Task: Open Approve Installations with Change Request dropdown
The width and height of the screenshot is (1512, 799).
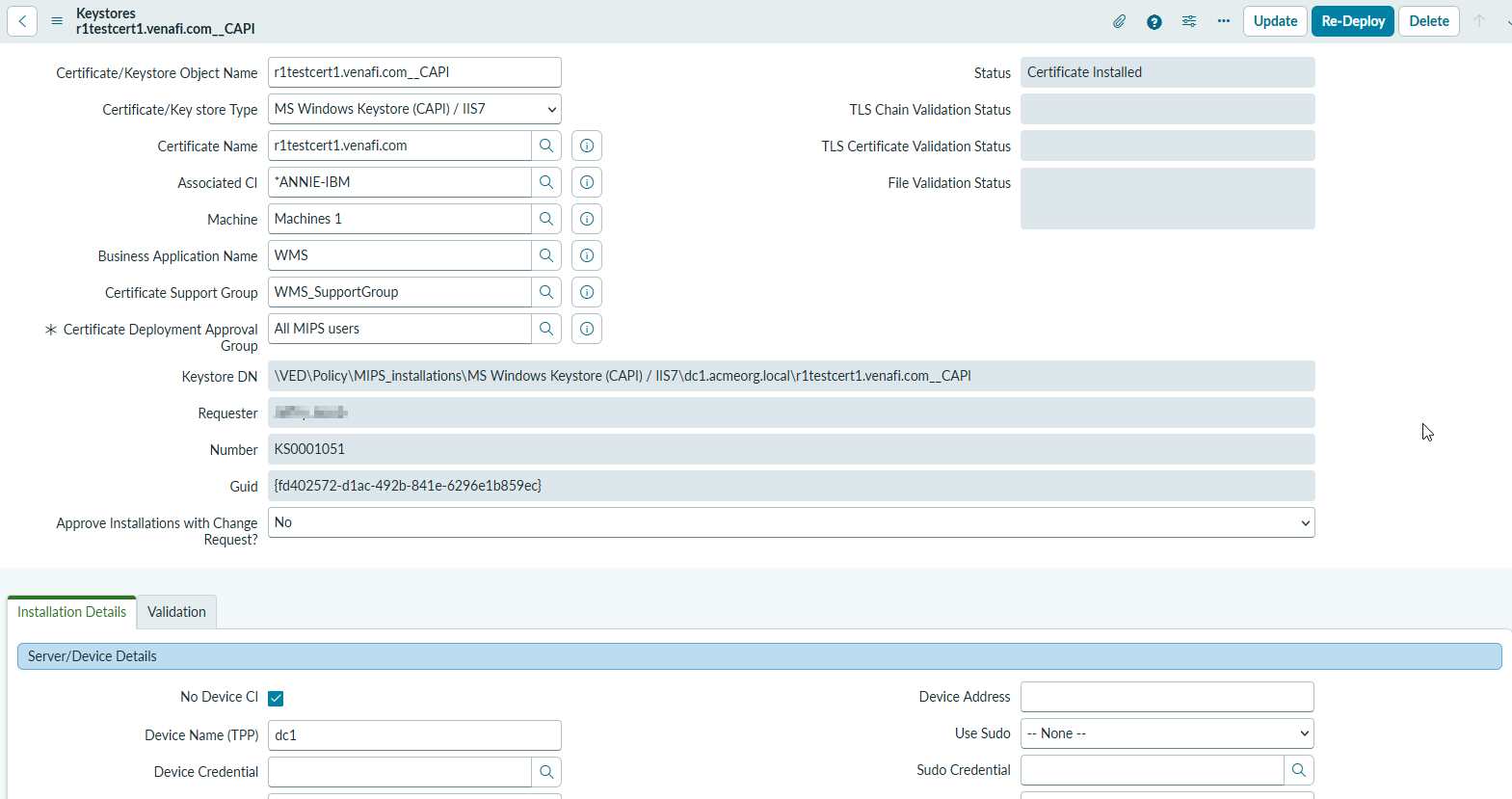Action: click(x=791, y=522)
